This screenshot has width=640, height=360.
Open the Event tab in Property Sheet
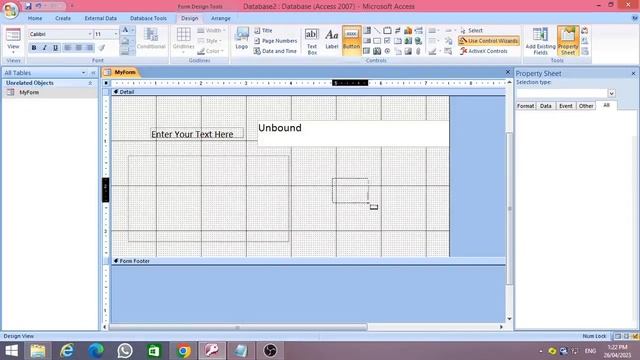coord(565,106)
